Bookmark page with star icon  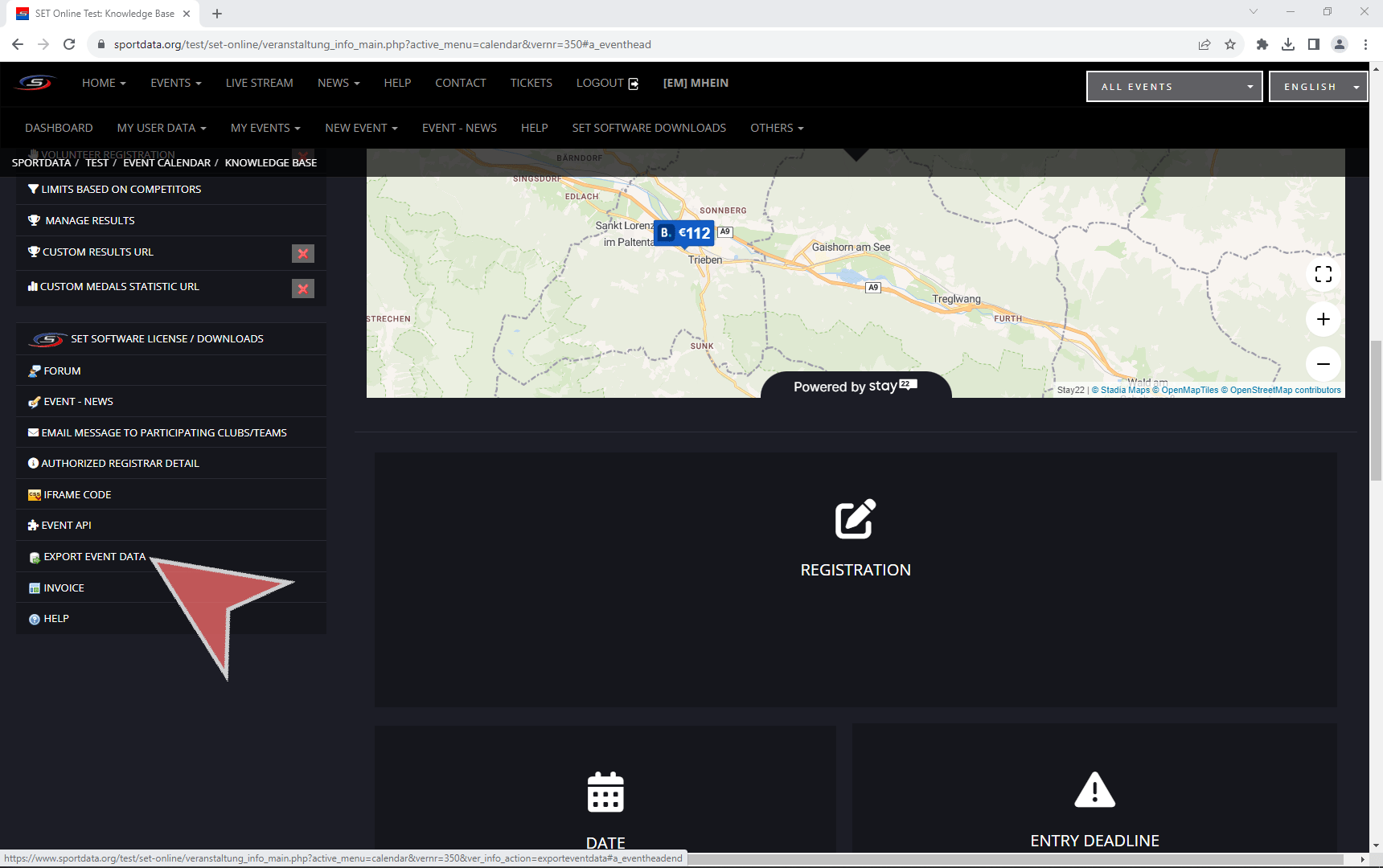point(1229,44)
